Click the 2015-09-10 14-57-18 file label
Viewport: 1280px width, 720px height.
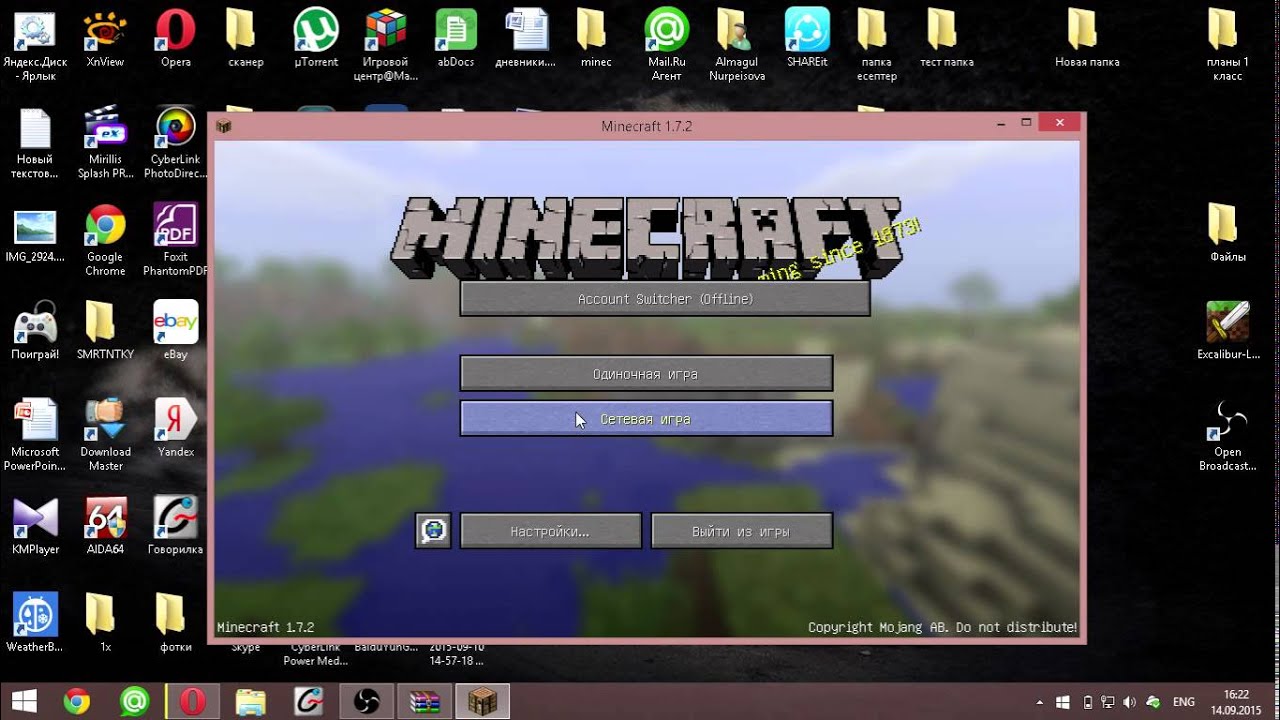(456, 654)
